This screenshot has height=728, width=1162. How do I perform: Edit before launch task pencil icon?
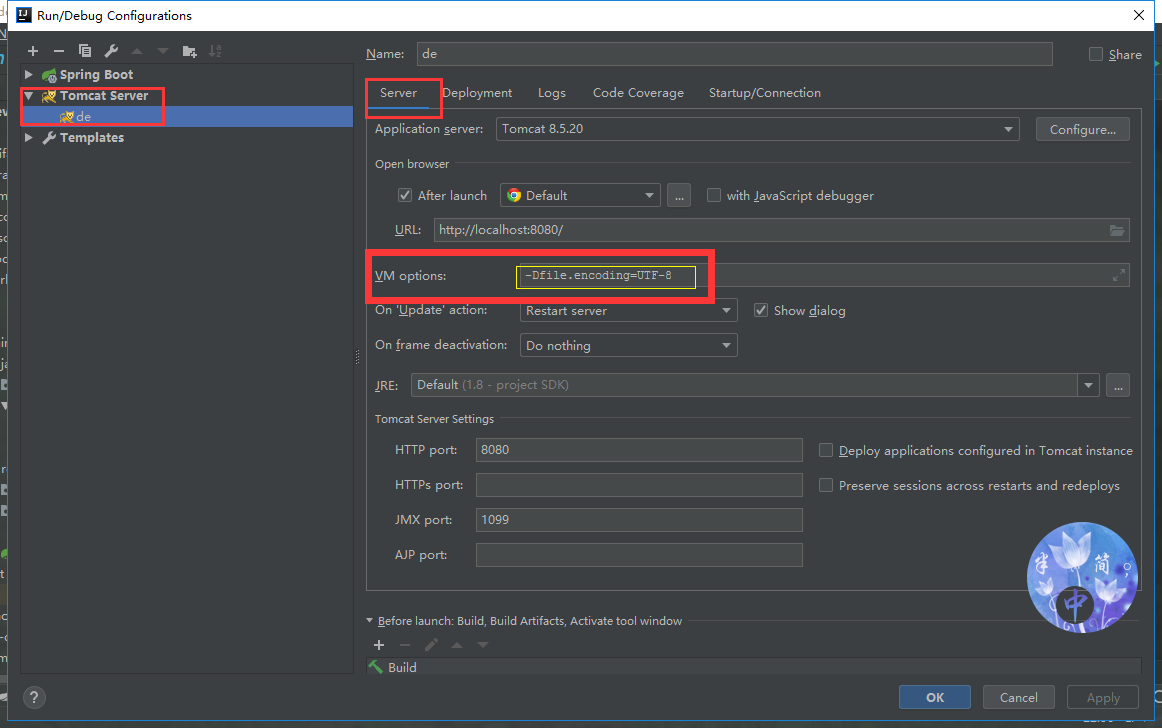[431, 645]
